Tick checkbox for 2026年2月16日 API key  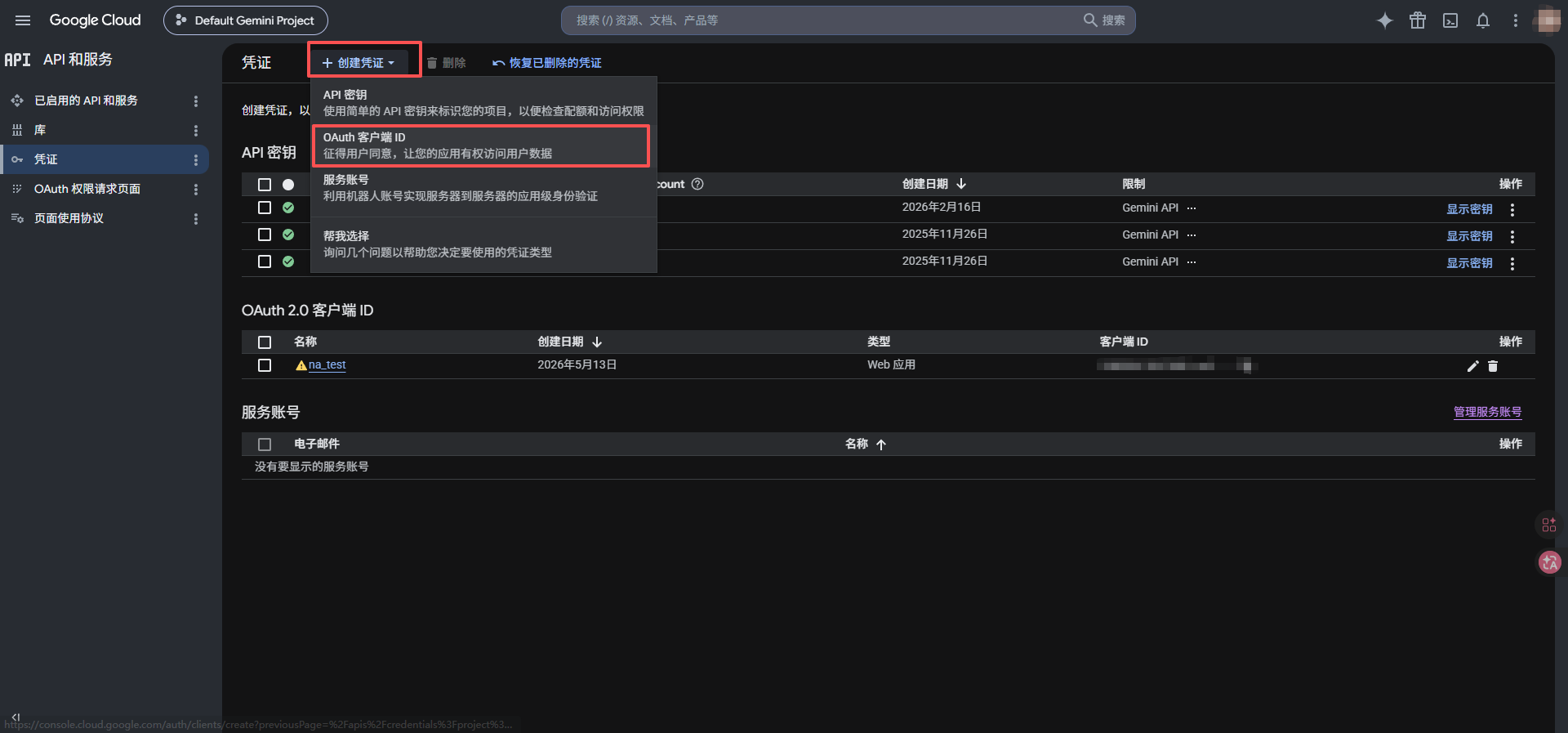(x=265, y=208)
